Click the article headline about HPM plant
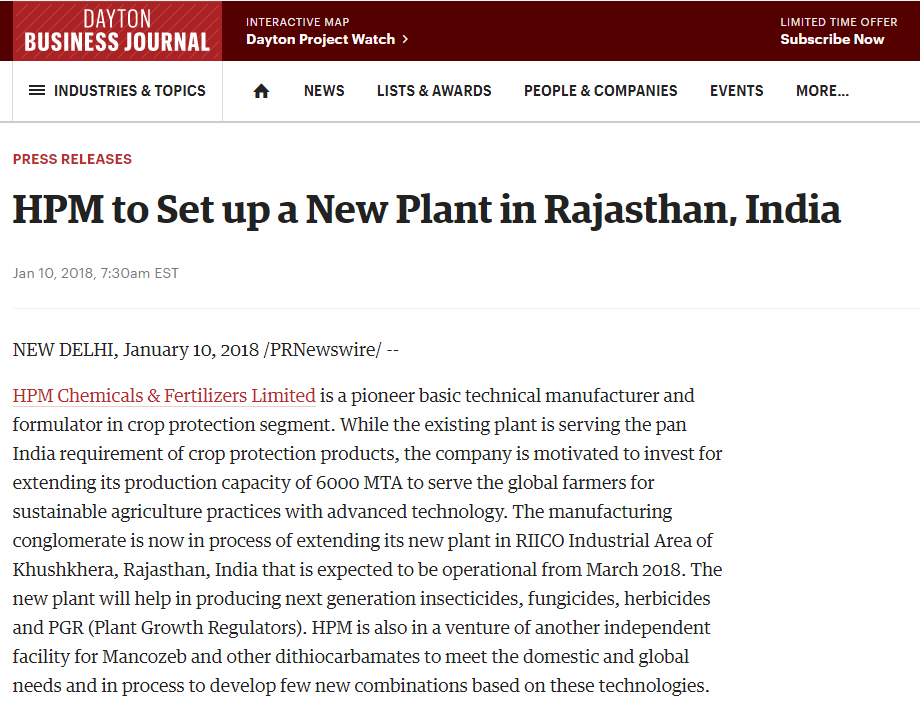Image resolution: width=920 pixels, height=717 pixels. click(x=427, y=210)
